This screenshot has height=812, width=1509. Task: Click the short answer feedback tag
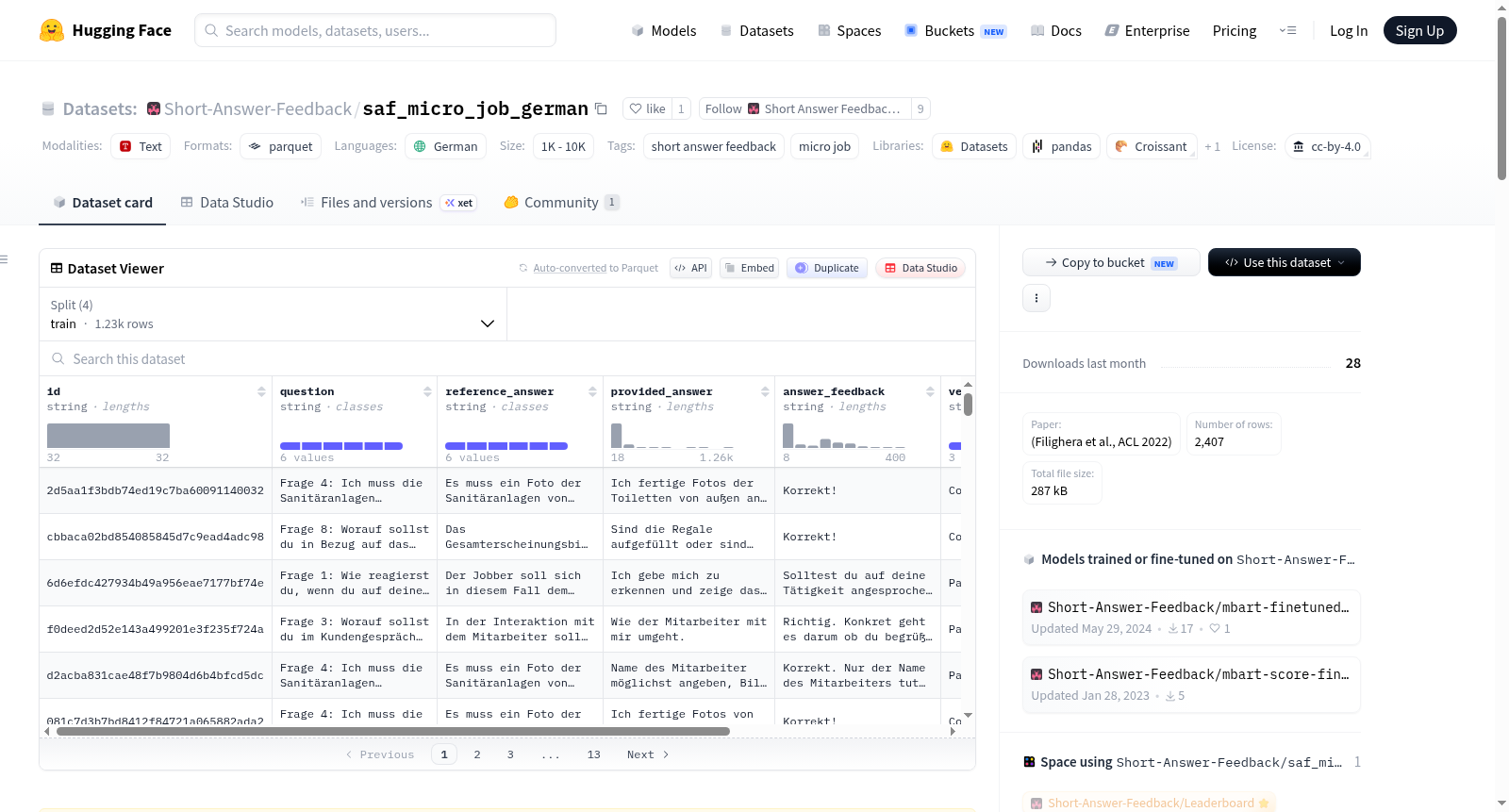pyautogui.click(x=714, y=146)
